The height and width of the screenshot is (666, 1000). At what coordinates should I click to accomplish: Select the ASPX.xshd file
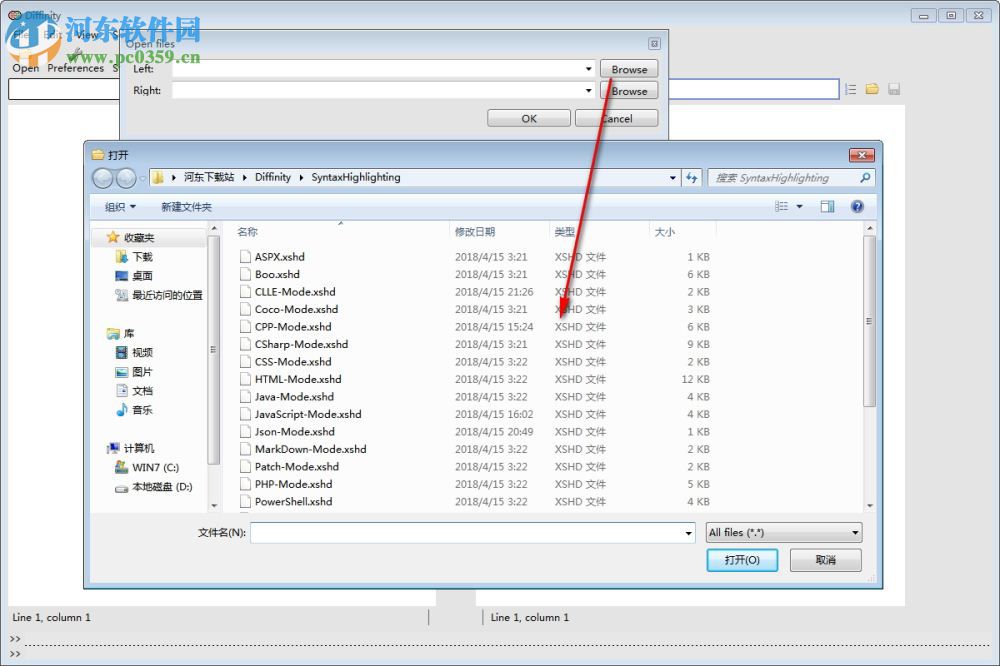click(272, 256)
